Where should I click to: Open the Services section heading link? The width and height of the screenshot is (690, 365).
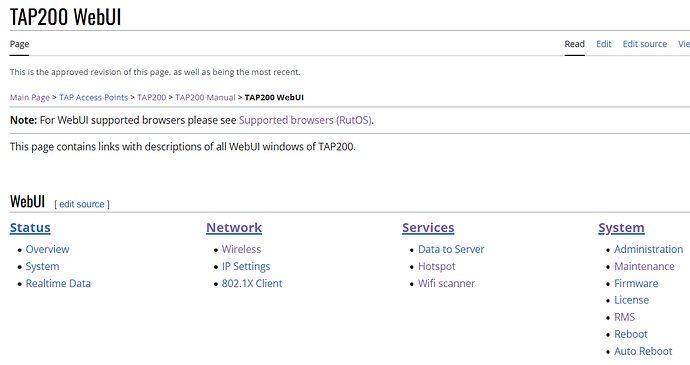tap(428, 228)
